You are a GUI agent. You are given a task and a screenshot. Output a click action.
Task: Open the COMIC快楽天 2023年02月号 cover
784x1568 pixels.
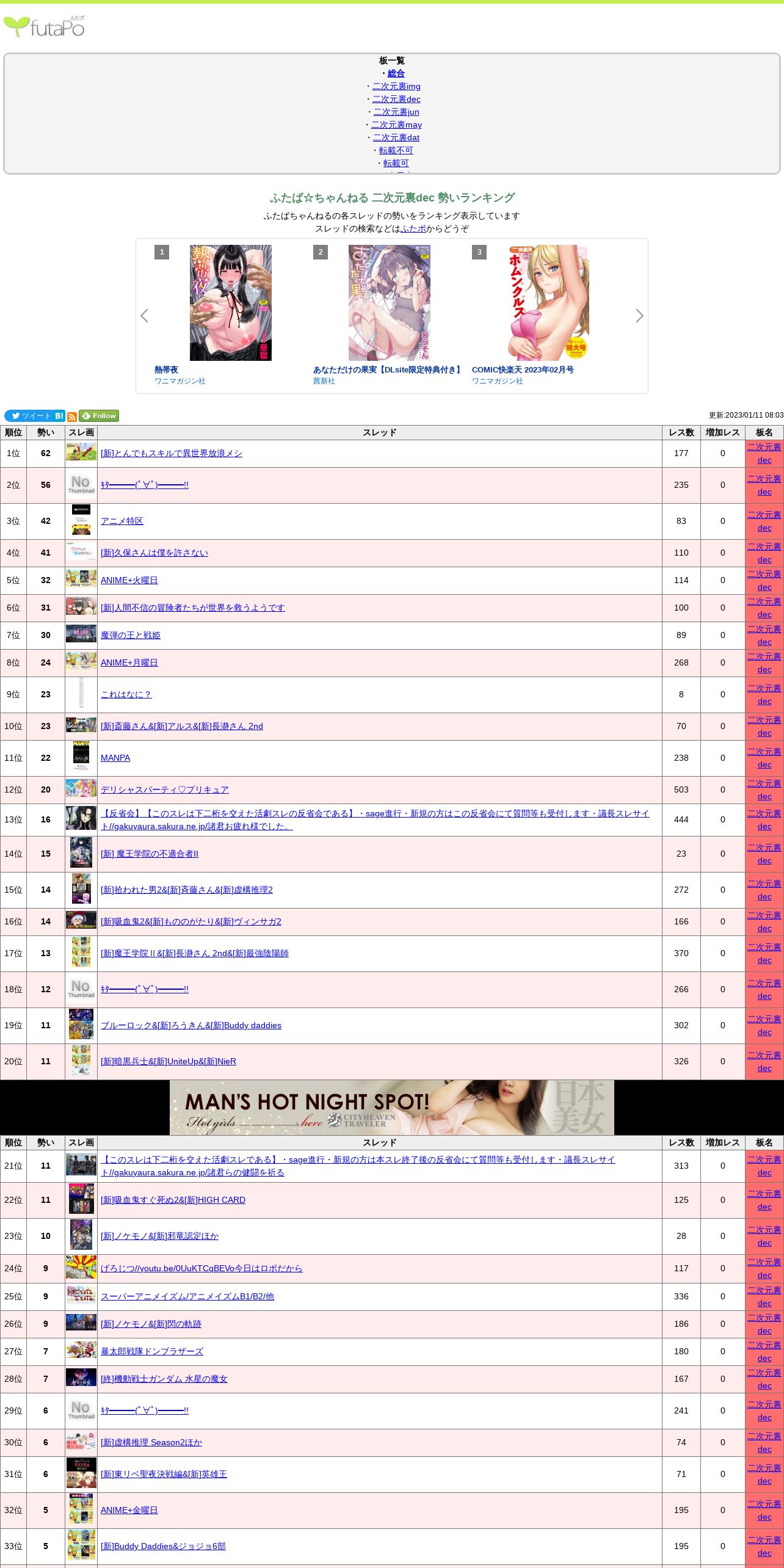tap(548, 303)
